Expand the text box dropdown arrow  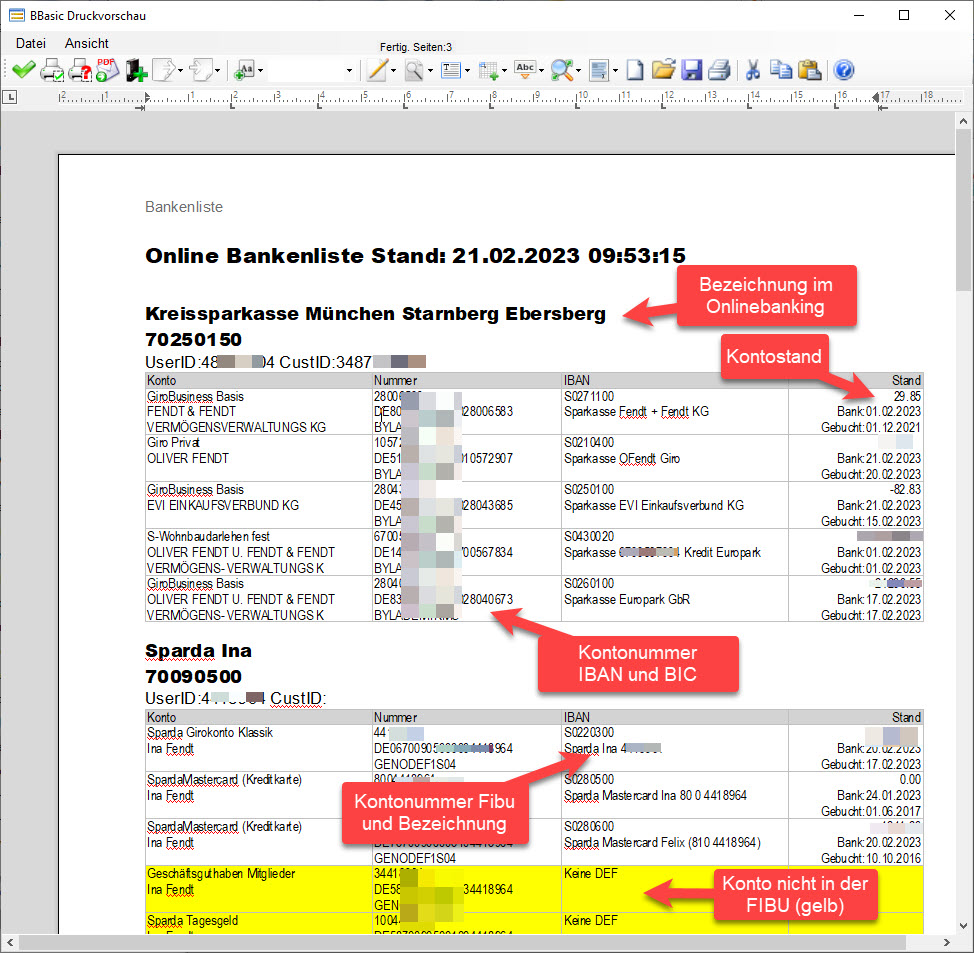[467, 71]
